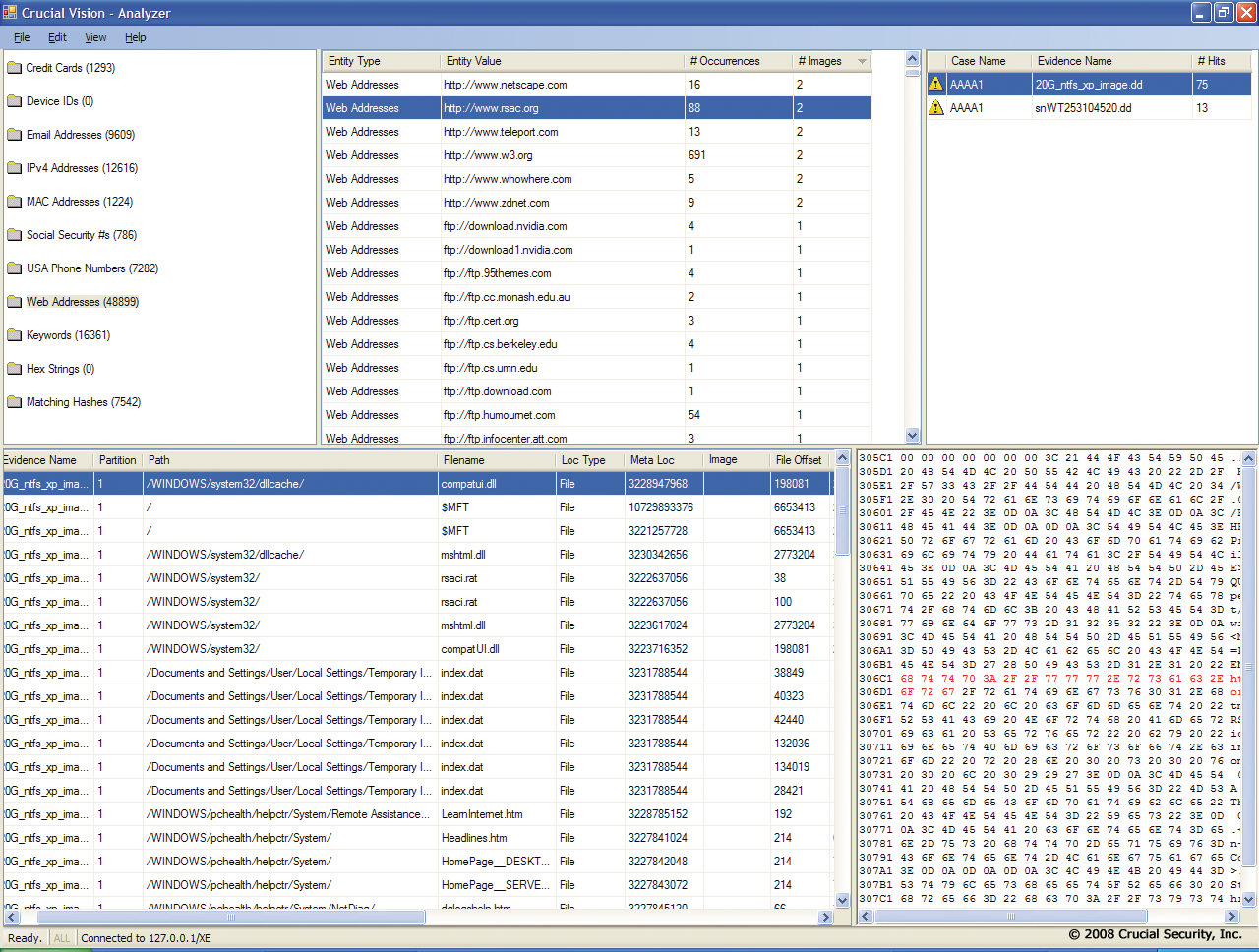Viewport: 1259px width, 952px height.
Task: Select the rsaci.rat file row
Action: (459, 578)
